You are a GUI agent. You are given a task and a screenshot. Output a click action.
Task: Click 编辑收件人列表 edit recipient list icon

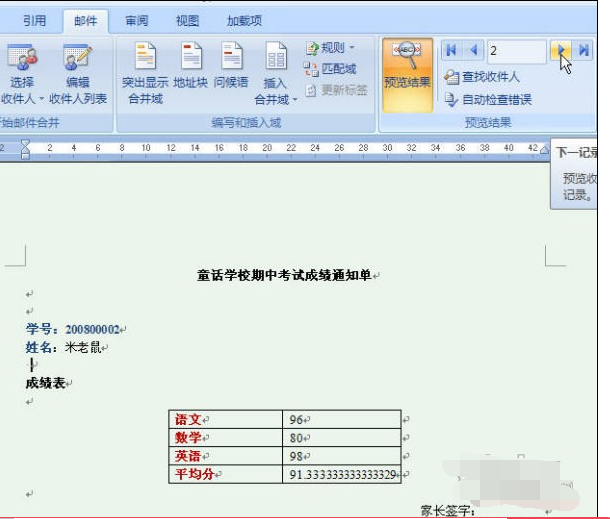[78, 57]
